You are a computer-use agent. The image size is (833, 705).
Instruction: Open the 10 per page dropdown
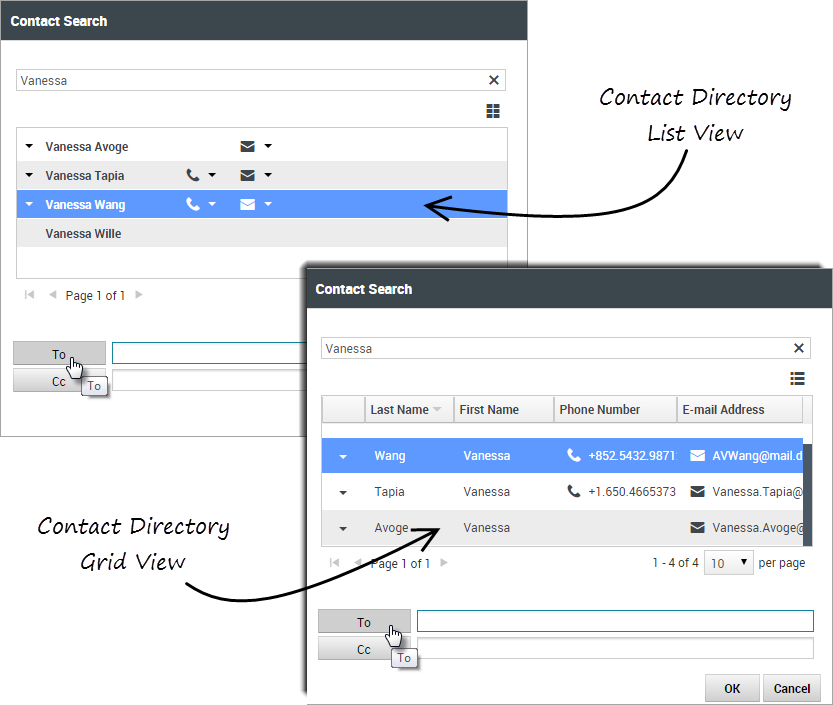point(728,563)
